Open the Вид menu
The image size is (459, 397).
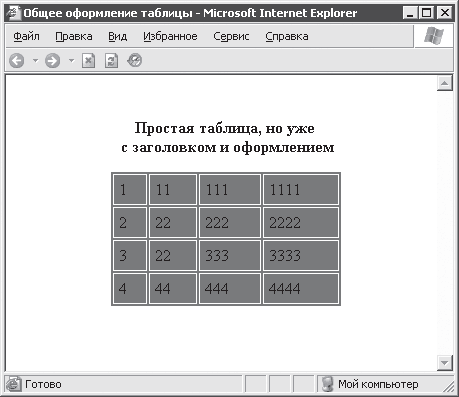coord(117,36)
